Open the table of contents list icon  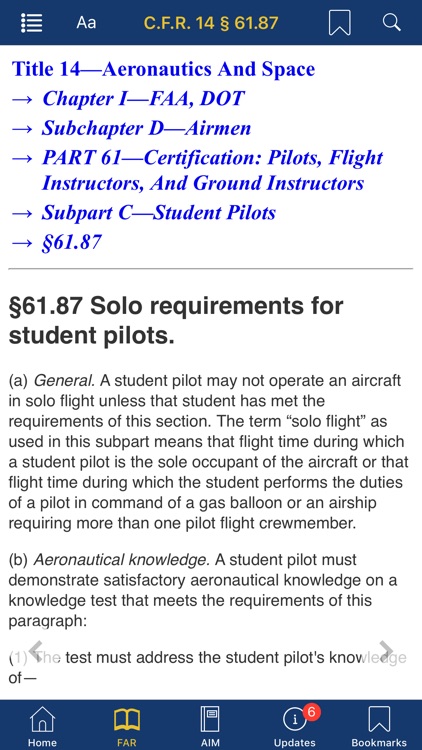pos(32,22)
